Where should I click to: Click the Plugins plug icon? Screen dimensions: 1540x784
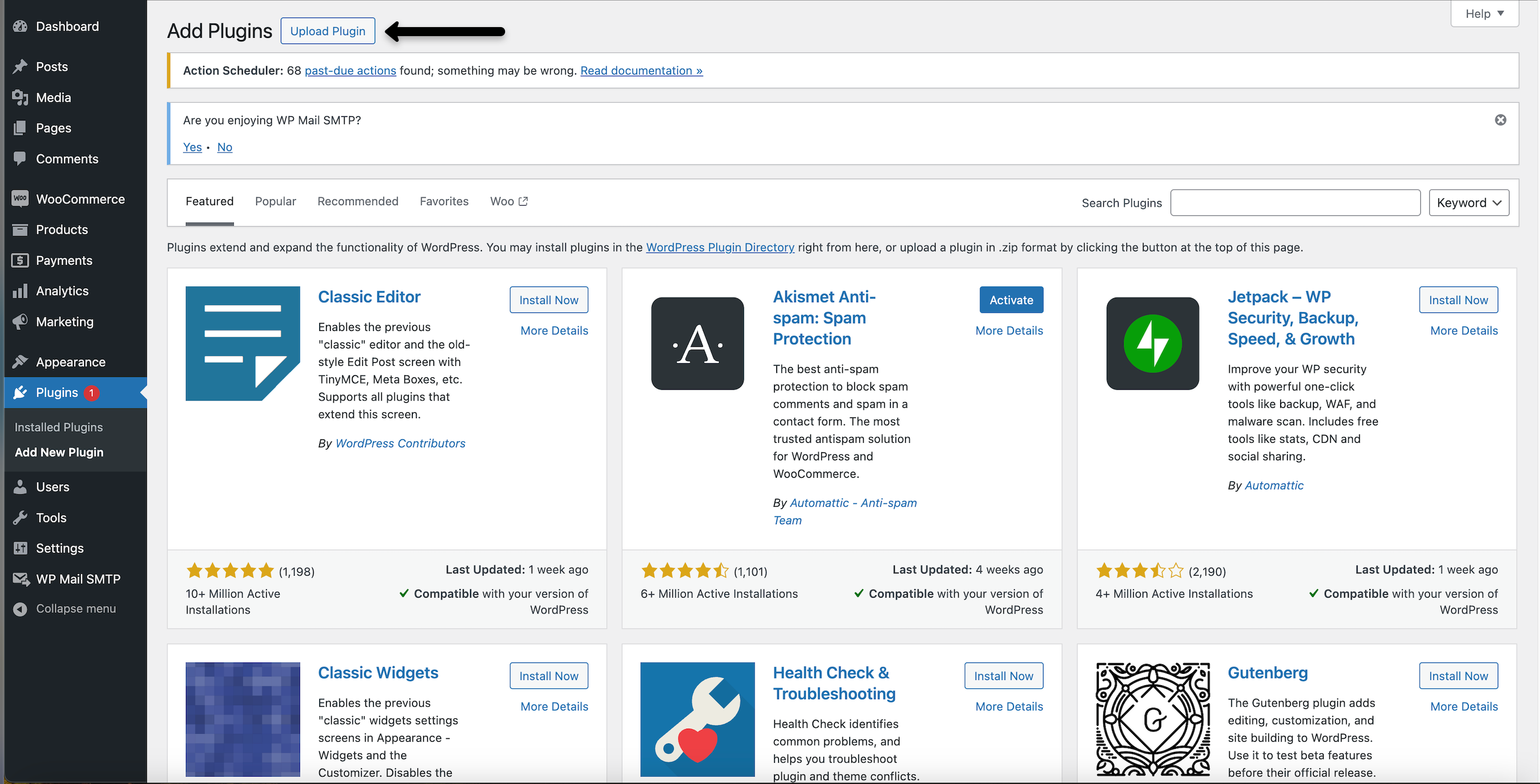click(x=20, y=393)
